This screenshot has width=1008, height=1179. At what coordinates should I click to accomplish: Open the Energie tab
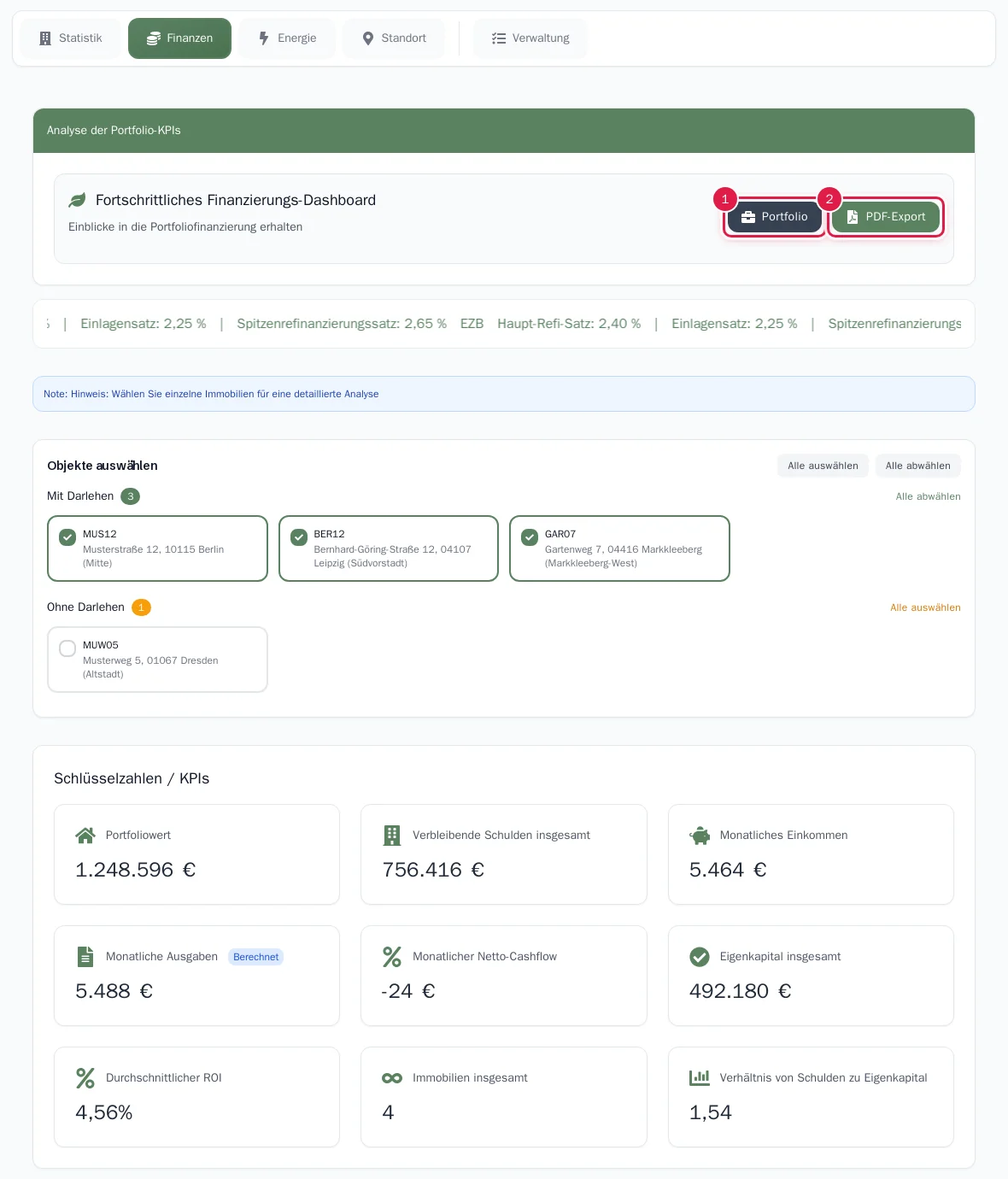coord(287,38)
